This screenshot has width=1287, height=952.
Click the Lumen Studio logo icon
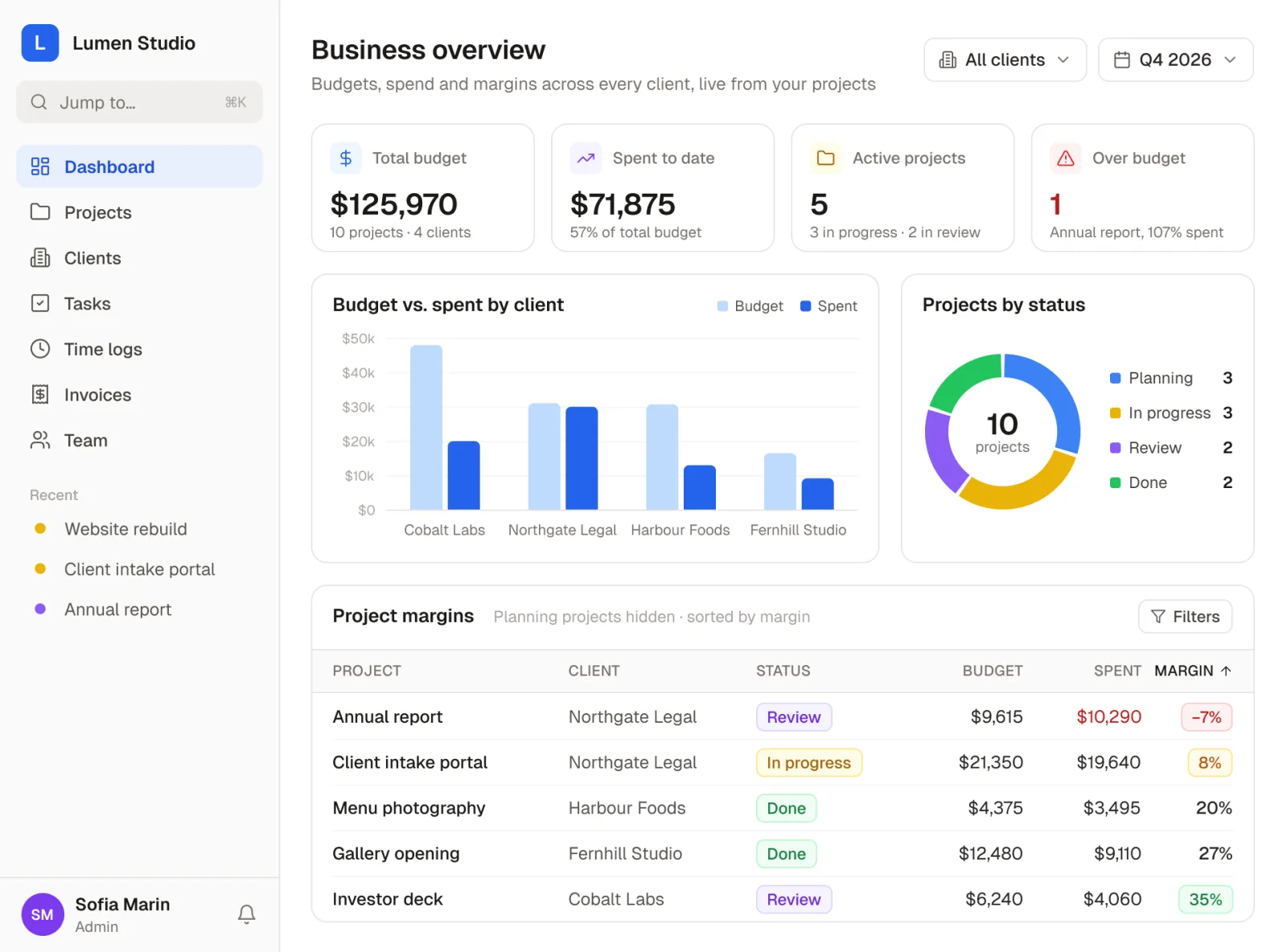click(40, 43)
